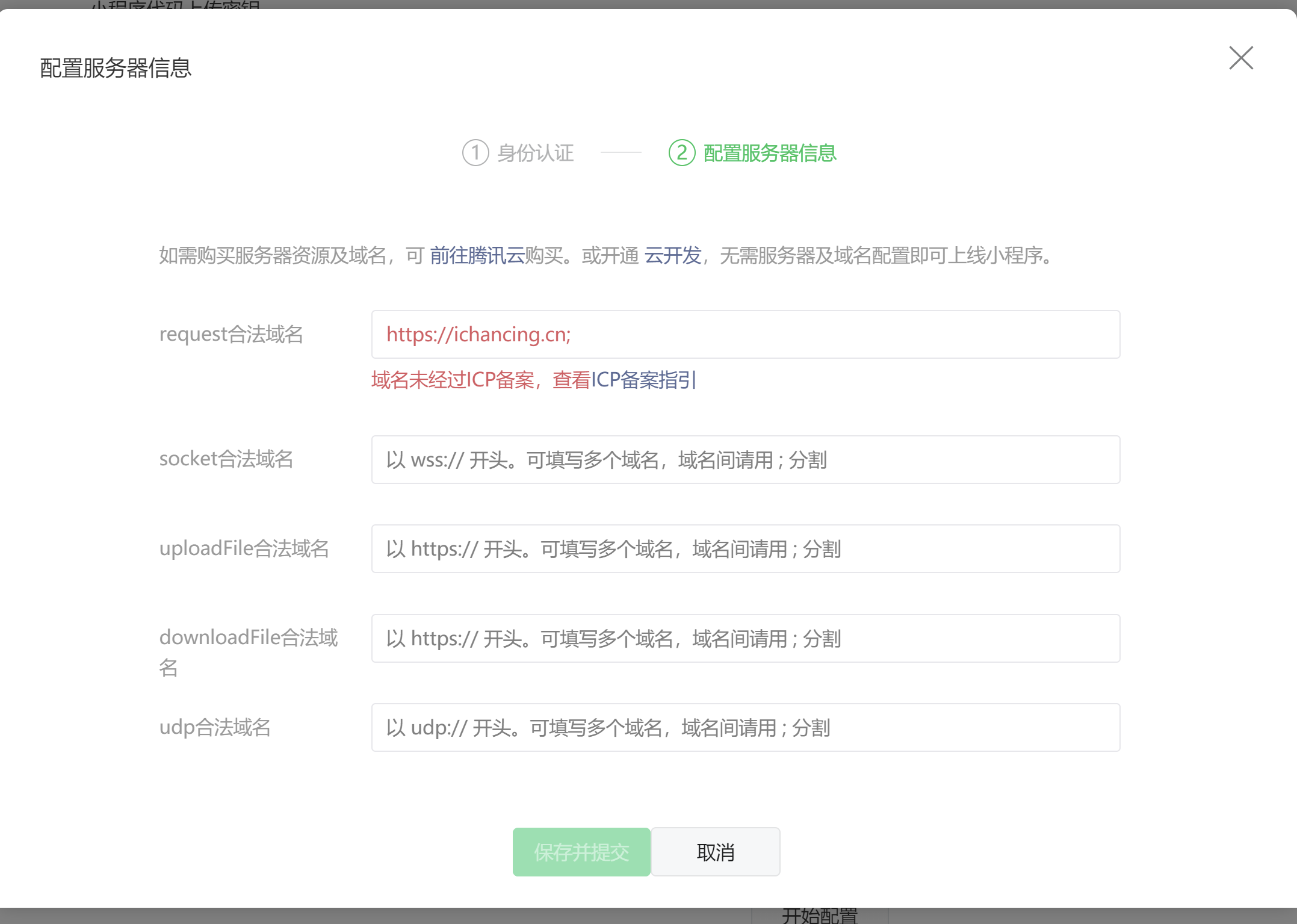Click the step 1 circle icon
Viewport: 1297px width, 924px height.
[475, 153]
